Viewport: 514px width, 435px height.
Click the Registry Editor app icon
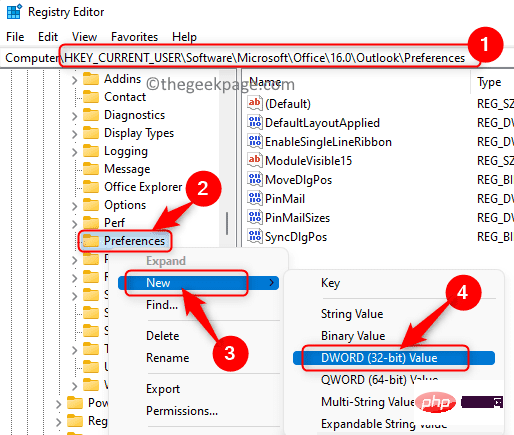(x=14, y=11)
